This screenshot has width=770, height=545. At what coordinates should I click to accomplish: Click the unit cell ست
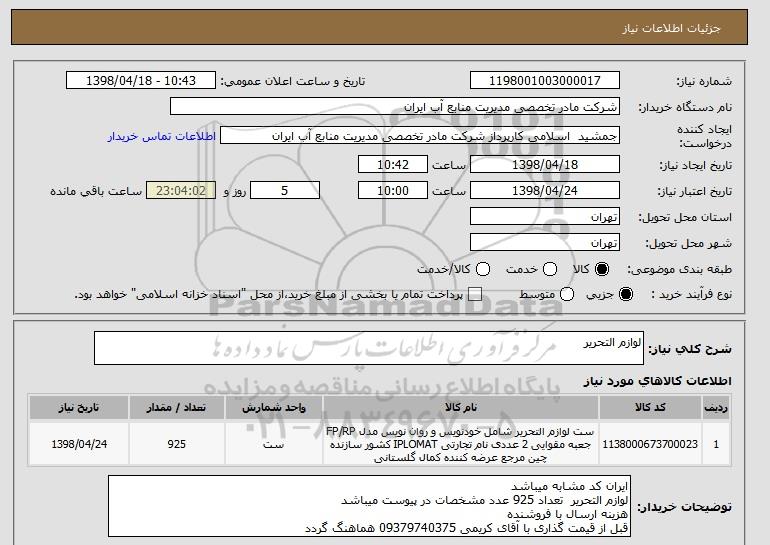[274, 444]
